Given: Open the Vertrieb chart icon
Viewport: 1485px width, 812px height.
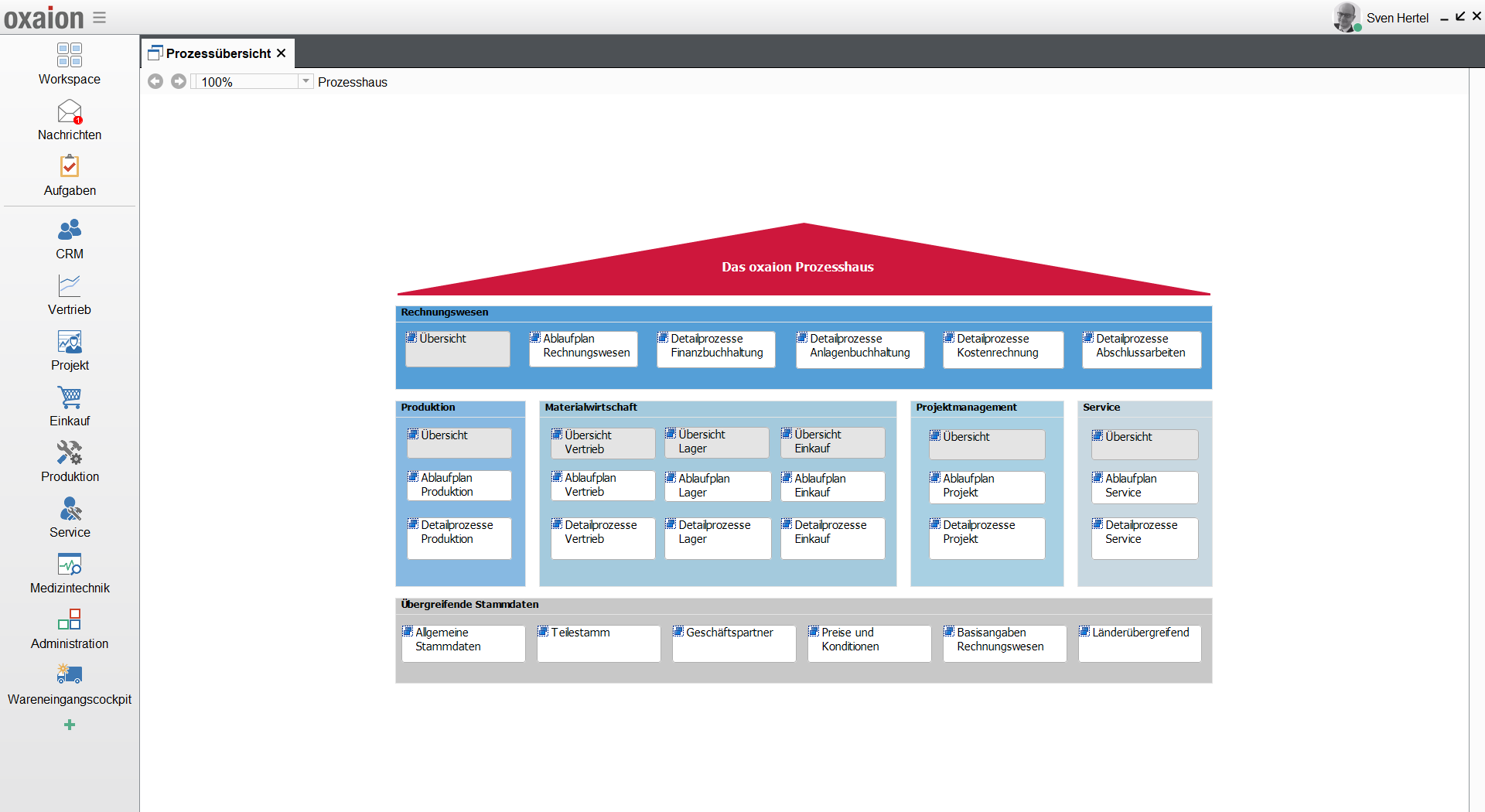Looking at the screenshot, I should tap(70, 286).
